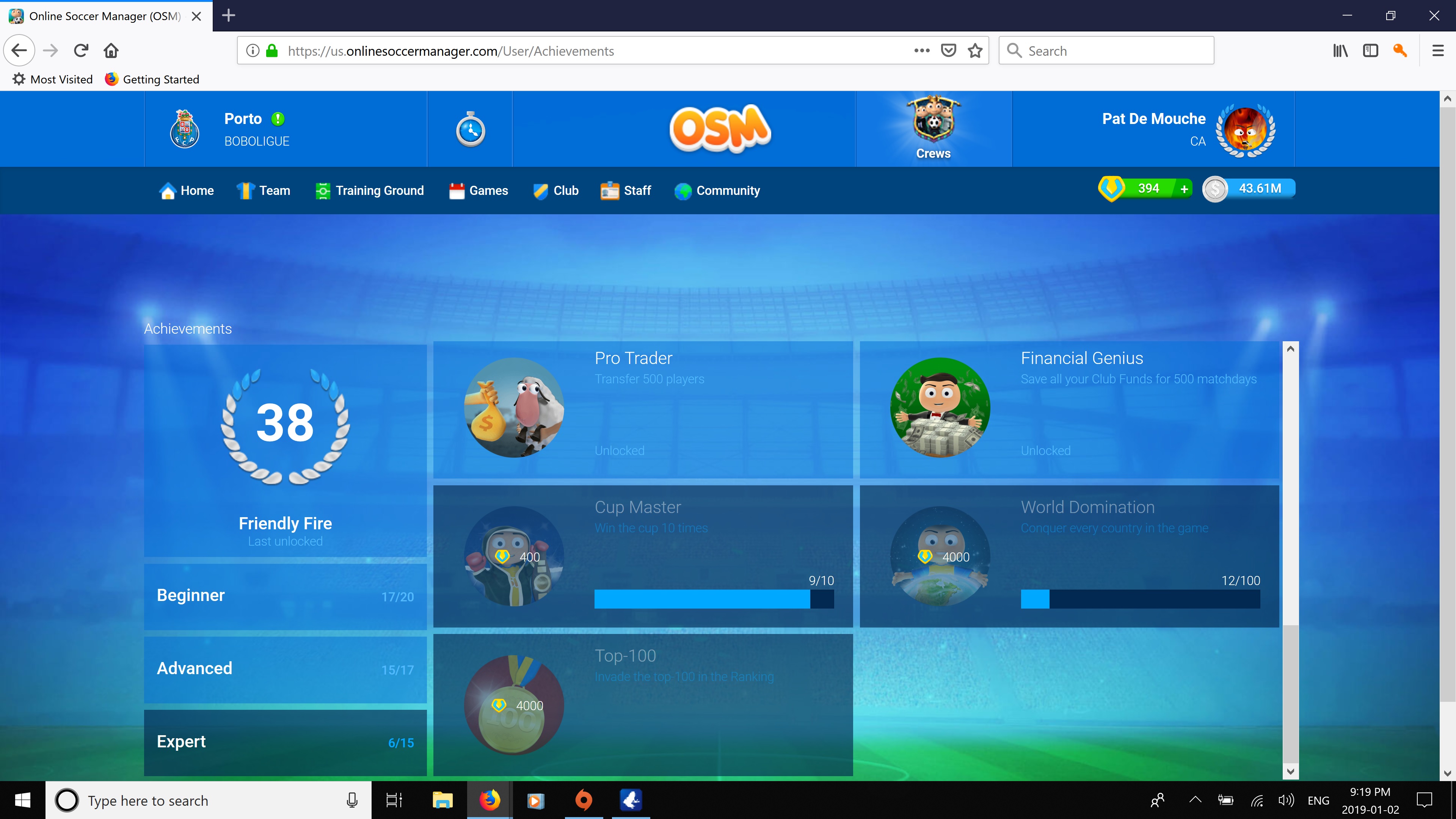The width and height of the screenshot is (1456, 819).
Task: Open Pat De Mouche profile avatar
Action: click(x=1245, y=130)
